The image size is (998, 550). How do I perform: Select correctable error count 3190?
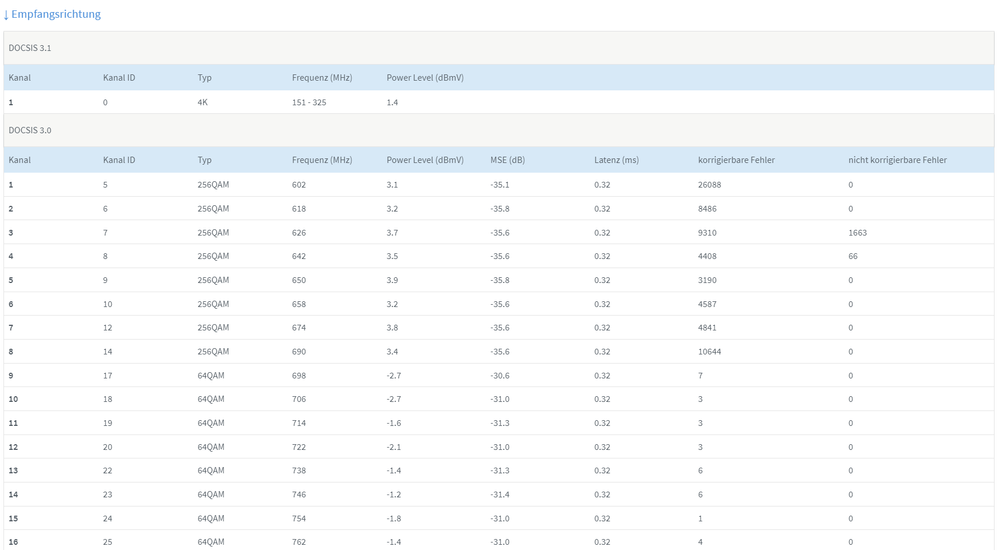coord(707,280)
